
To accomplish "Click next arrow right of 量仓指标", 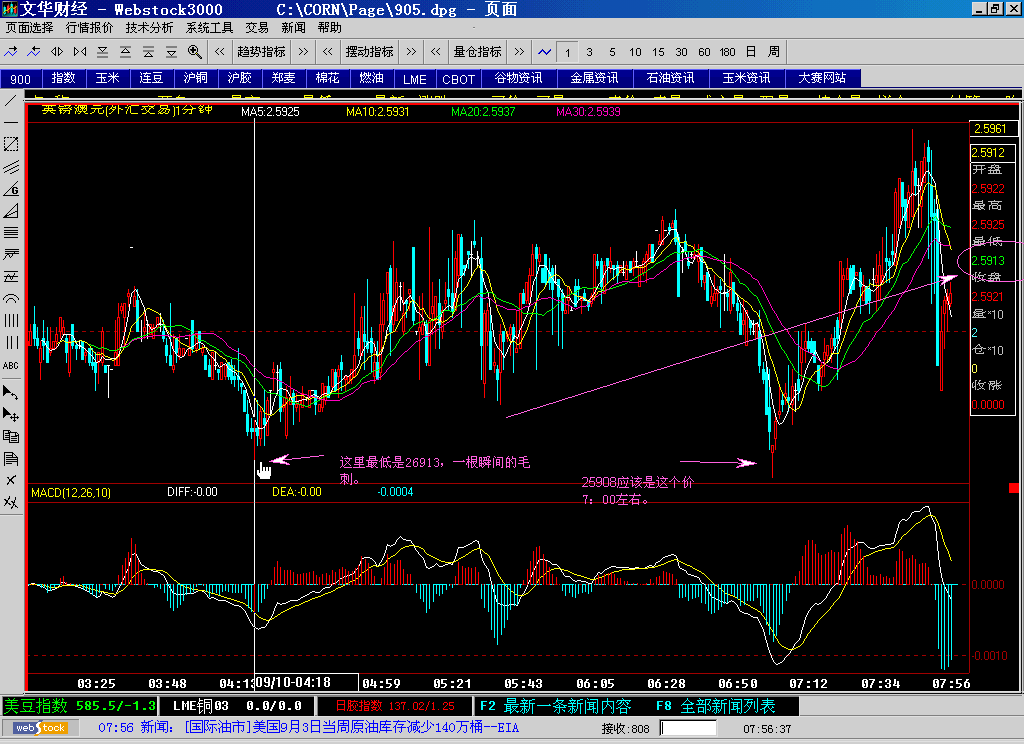I will click(519, 52).
